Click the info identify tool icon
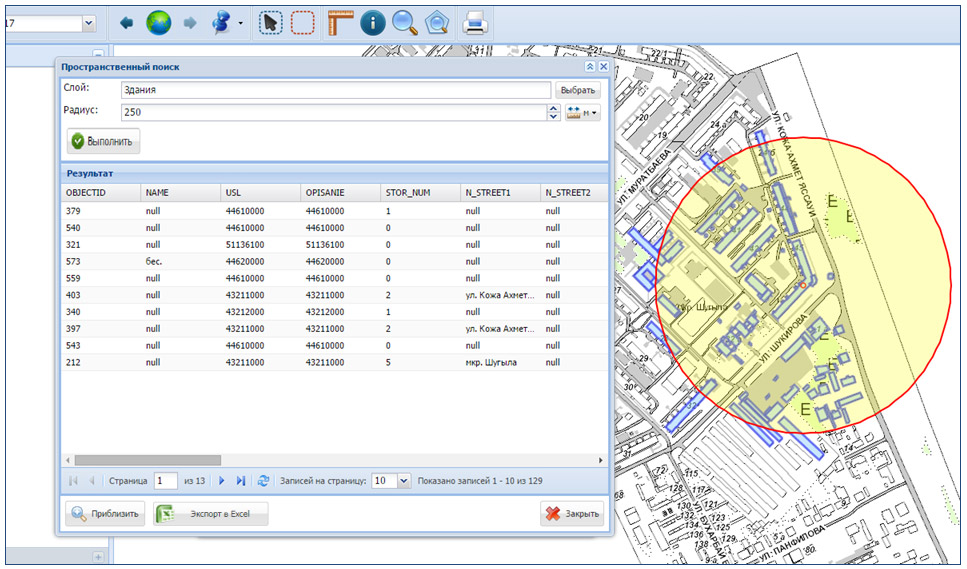 pyautogui.click(x=373, y=23)
